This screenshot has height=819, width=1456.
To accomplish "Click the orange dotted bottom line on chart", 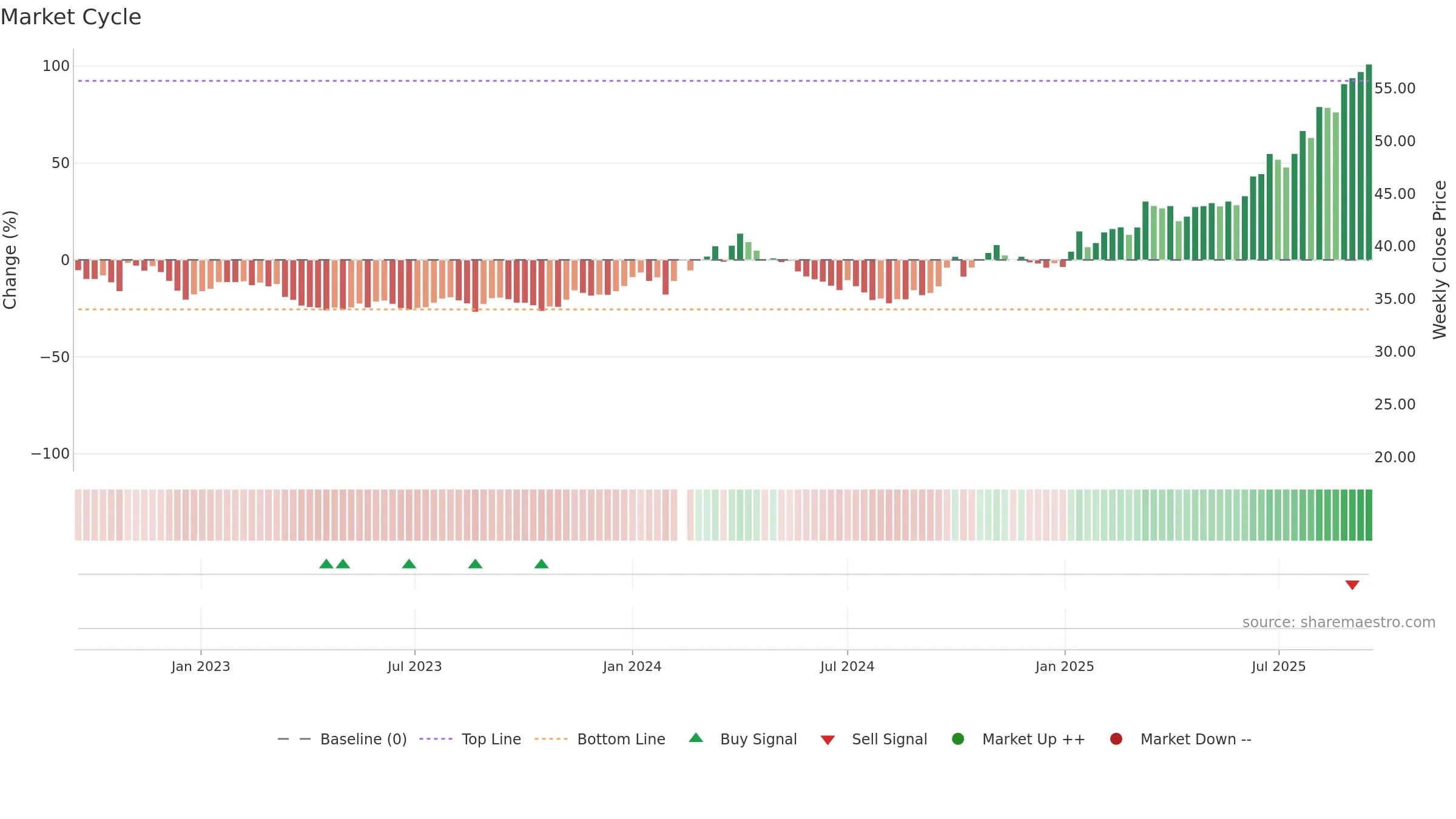I will tap(723, 309).
